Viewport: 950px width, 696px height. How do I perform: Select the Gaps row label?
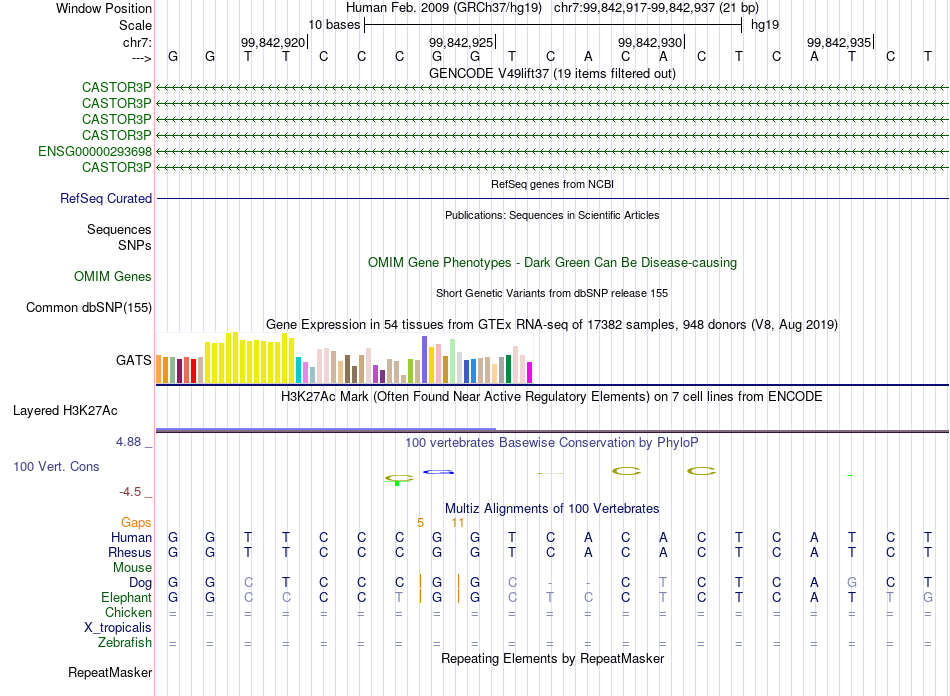pos(136,523)
